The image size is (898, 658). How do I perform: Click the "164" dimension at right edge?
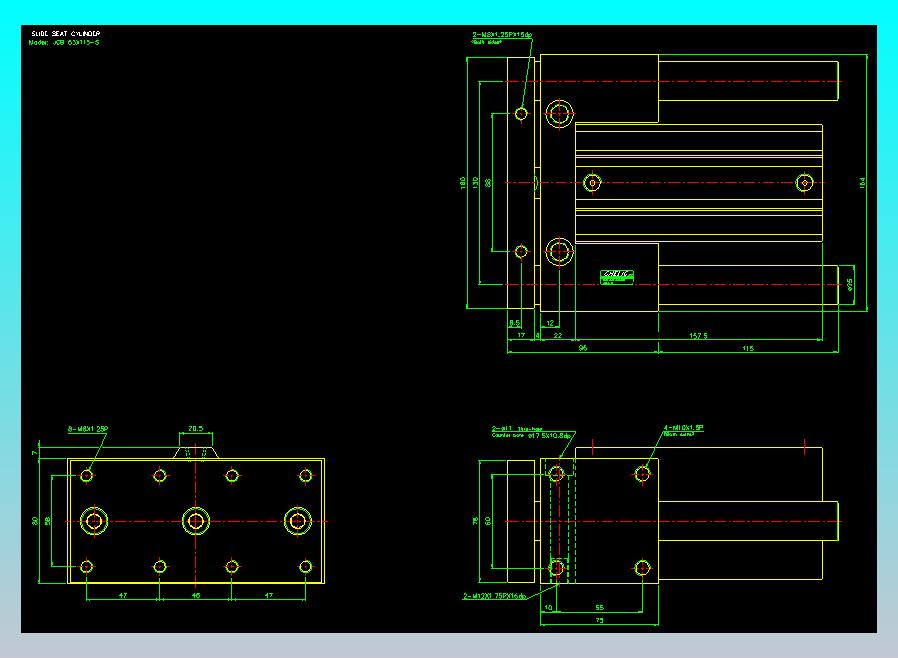coord(862,183)
